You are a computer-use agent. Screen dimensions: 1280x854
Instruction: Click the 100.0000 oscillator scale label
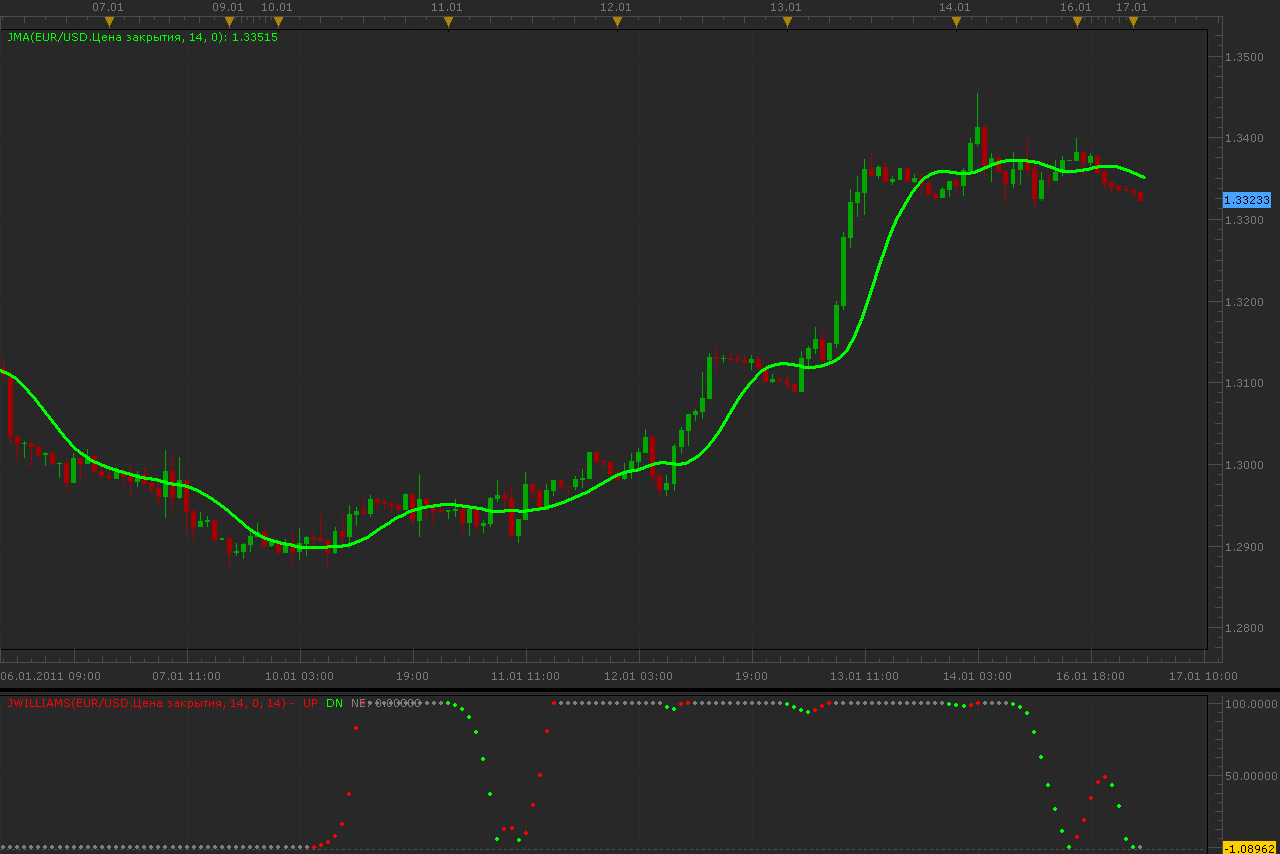(x=1250, y=705)
